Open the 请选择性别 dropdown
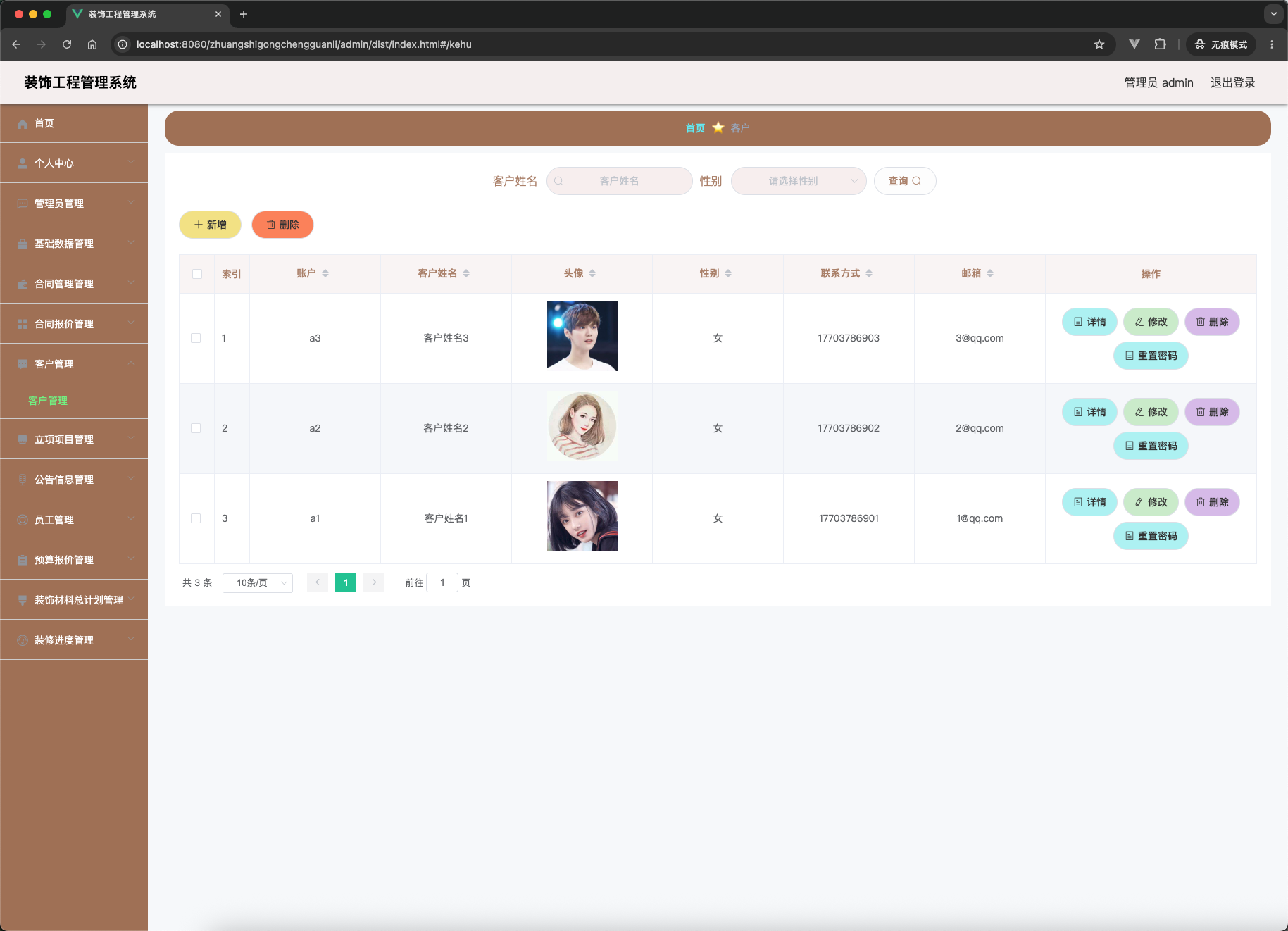1288x931 pixels. 799,181
